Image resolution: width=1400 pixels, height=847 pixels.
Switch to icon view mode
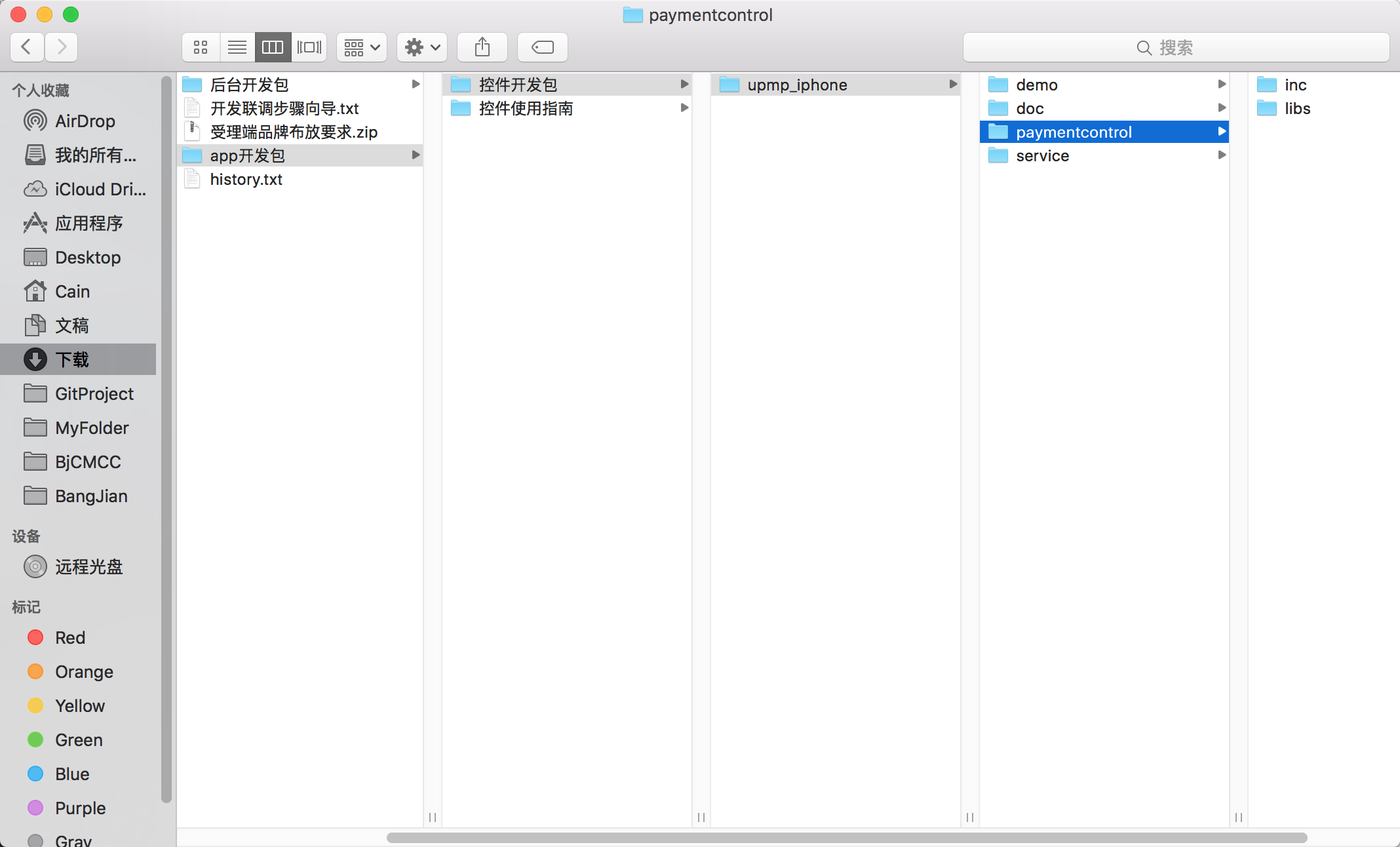(x=201, y=47)
